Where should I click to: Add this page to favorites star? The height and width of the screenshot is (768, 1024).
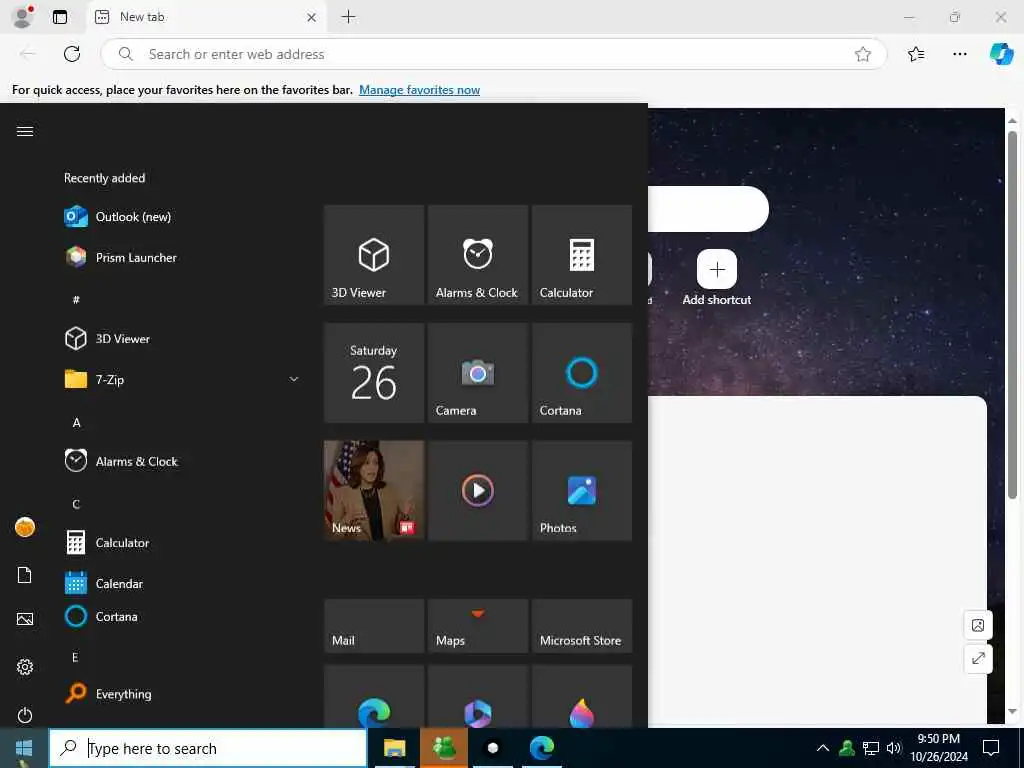[863, 54]
